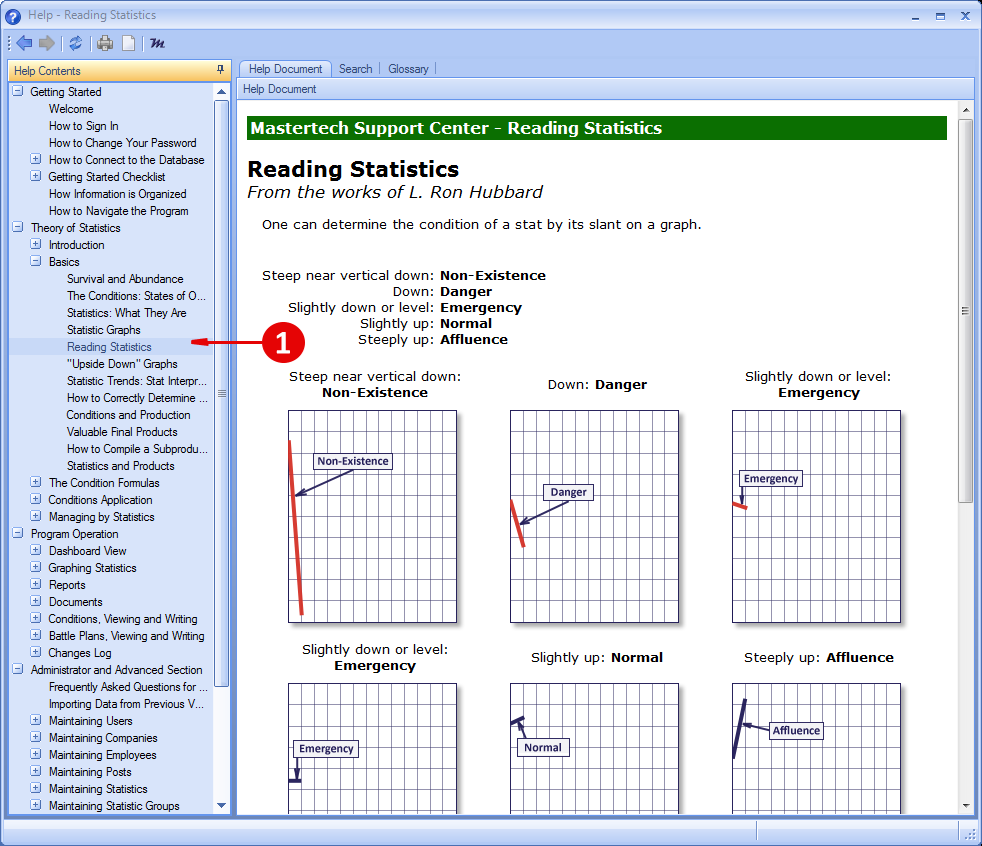Expand the Getting Started Checklist node
This screenshot has height=846, width=982.
pyautogui.click(x=36, y=176)
